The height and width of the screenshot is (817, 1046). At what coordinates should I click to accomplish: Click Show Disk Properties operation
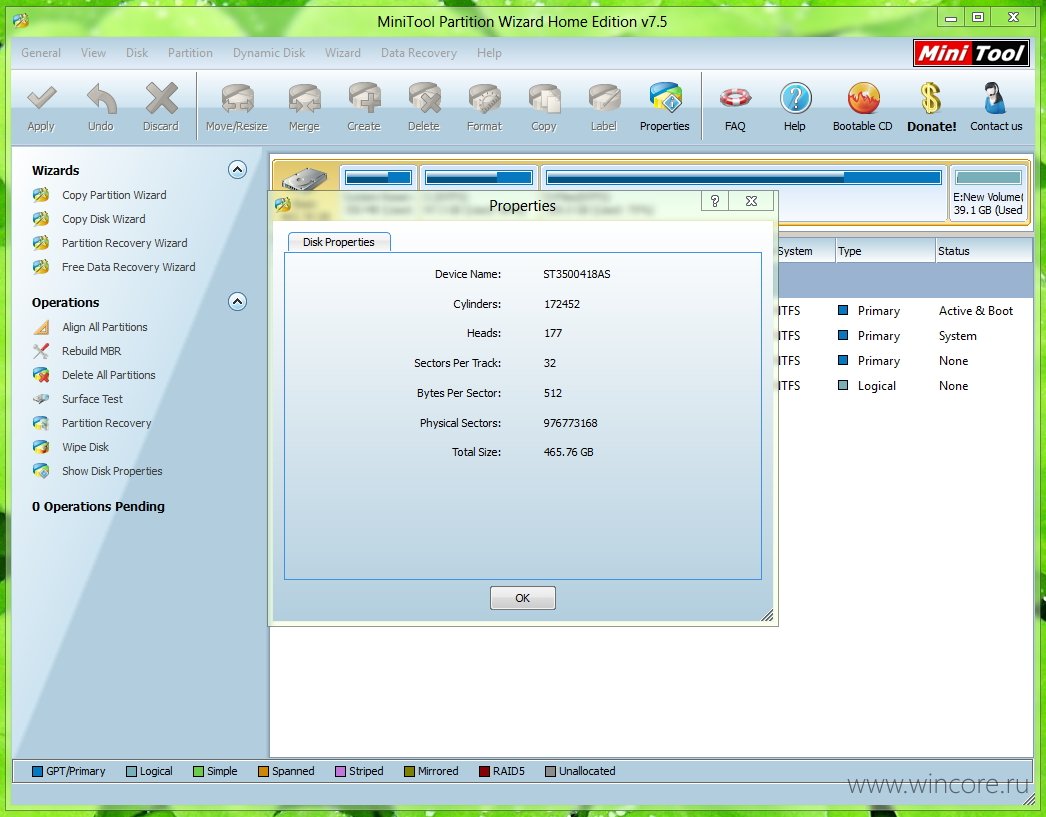pos(112,471)
